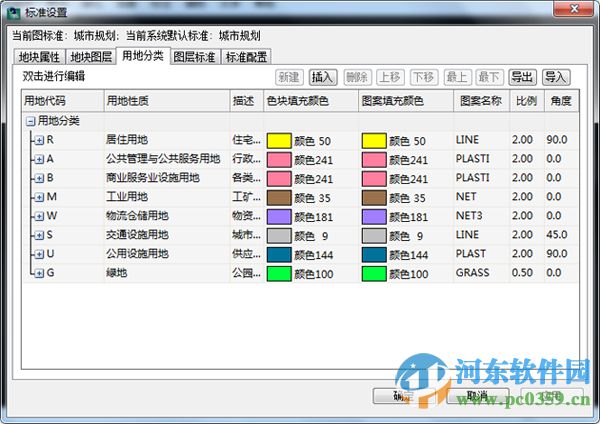Pick green block fill swatch for G
The width and height of the screenshot is (600, 424).
coord(279,274)
